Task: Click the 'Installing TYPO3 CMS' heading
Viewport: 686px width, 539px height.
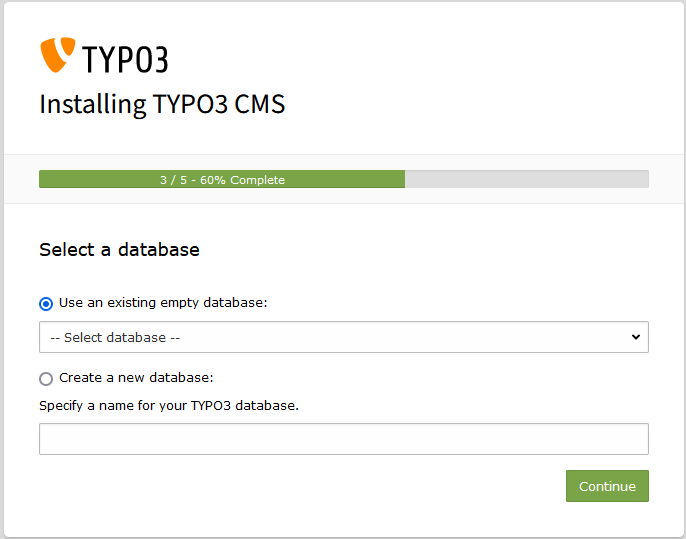Action: [162, 104]
